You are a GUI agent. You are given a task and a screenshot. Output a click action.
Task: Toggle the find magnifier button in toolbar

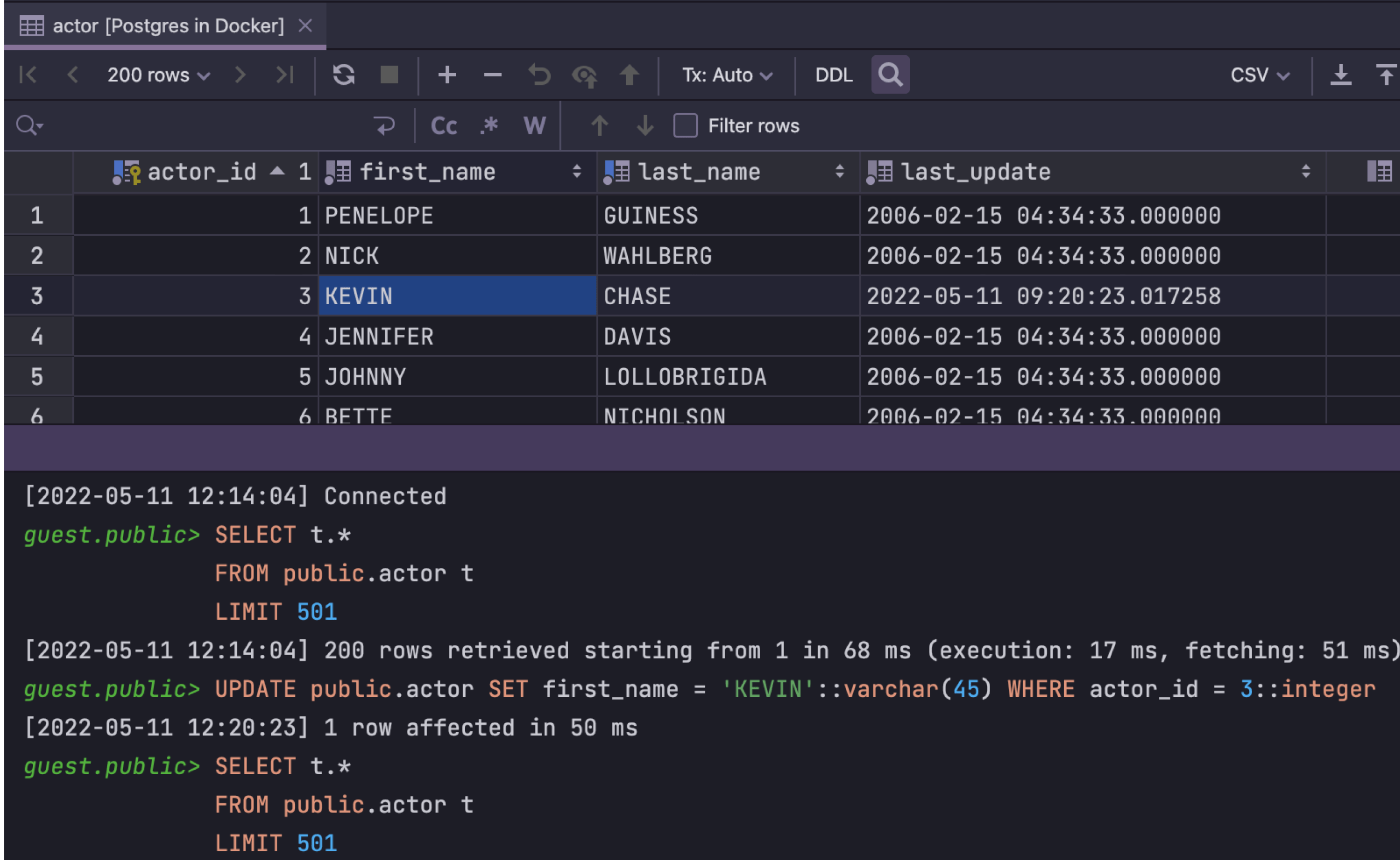point(890,74)
